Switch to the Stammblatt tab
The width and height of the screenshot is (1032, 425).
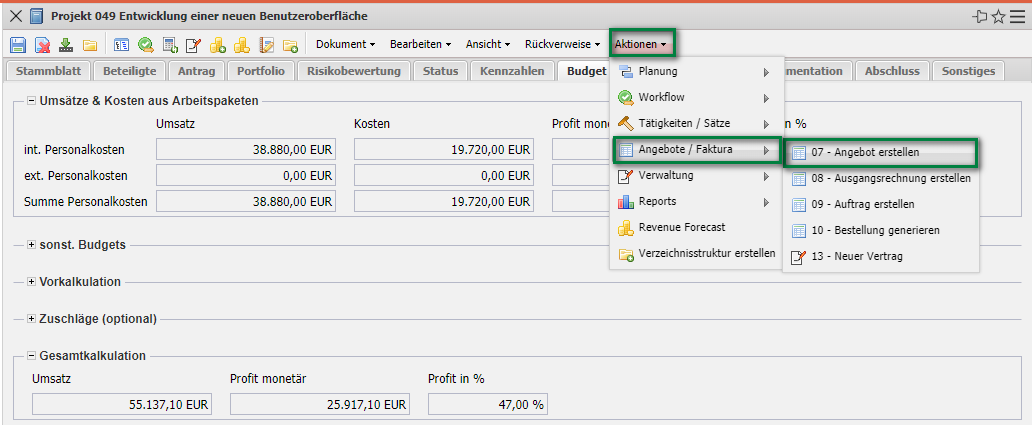[48, 71]
